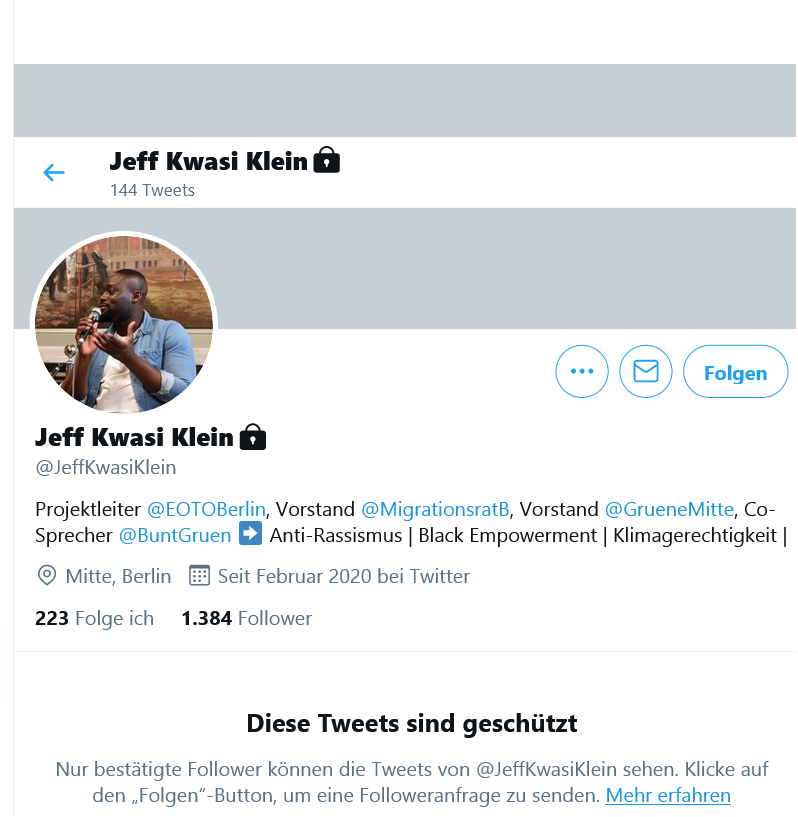Click the lock icon next to the profile name
Image resolution: width=798 pixels, height=817 pixels.
click(253, 437)
